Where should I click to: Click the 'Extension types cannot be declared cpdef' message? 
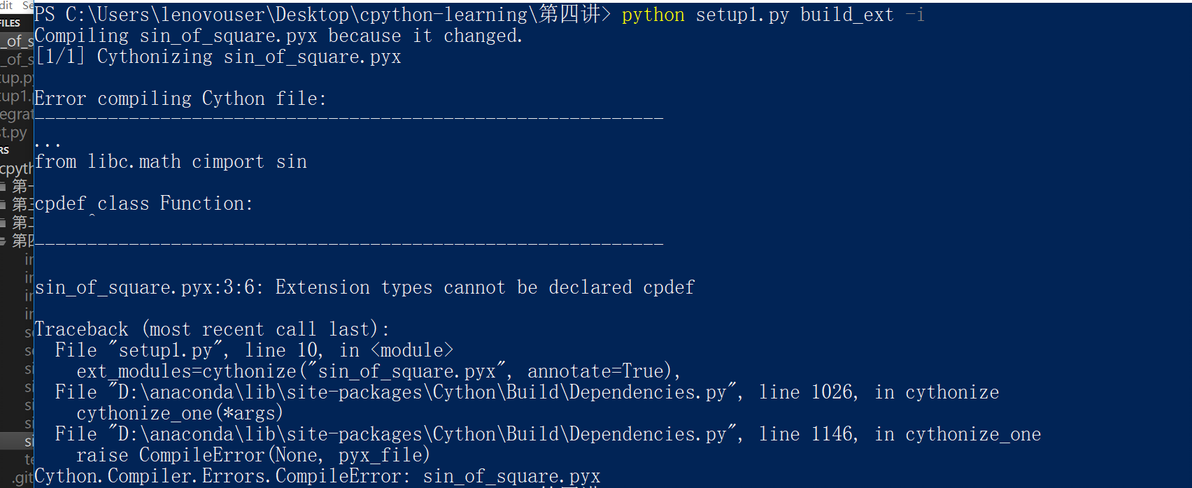tap(484, 288)
